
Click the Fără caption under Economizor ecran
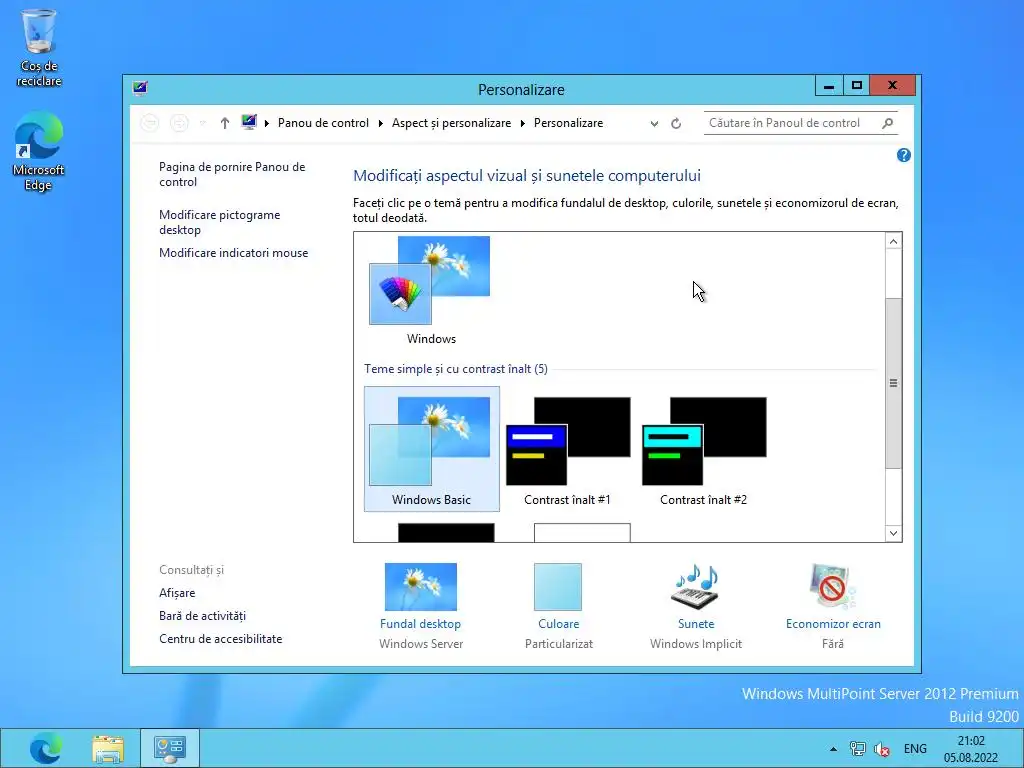coord(833,644)
